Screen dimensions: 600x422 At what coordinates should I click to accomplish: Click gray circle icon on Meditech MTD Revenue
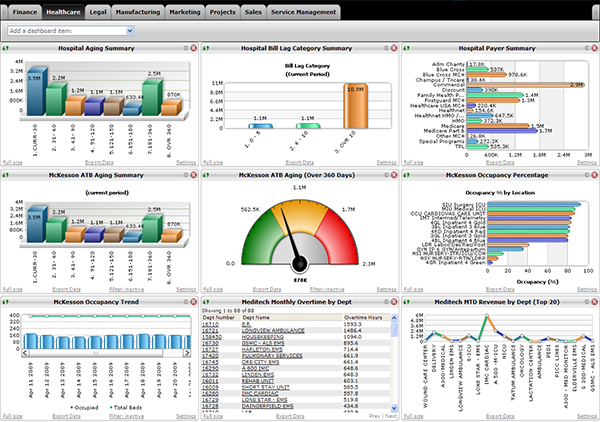[x=587, y=302]
